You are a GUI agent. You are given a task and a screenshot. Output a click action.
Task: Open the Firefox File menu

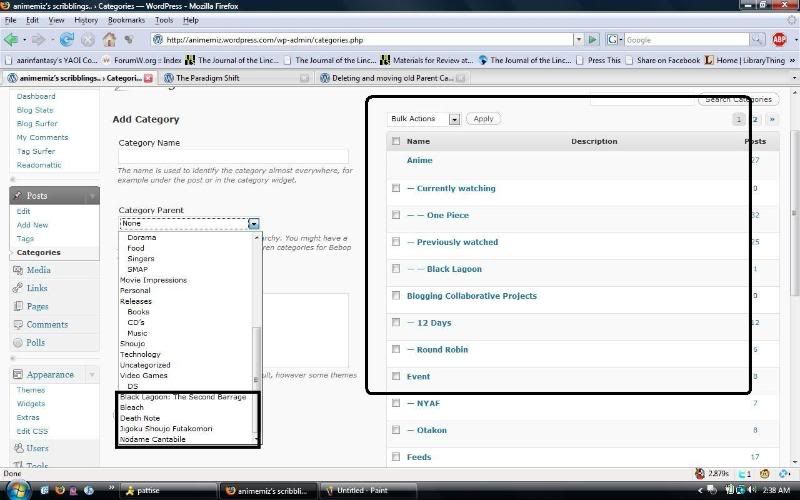click(x=10, y=20)
